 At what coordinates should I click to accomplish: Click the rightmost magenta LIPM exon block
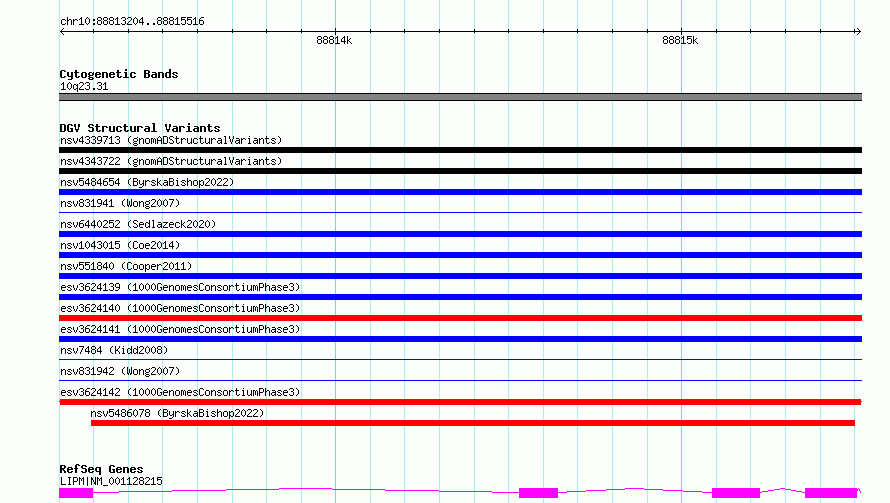click(x=831, y=493)
